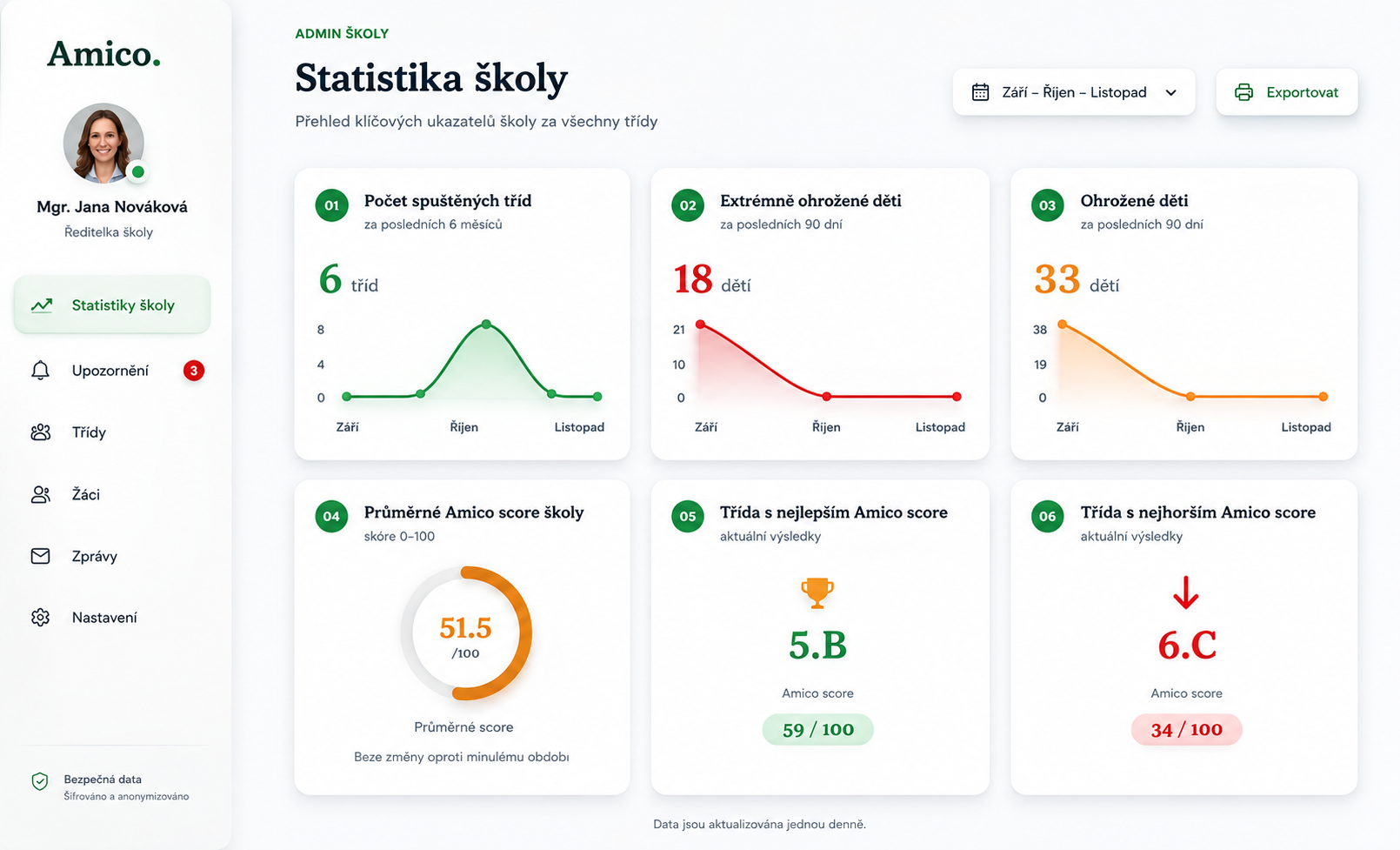Click Třída s nejhorším Amico score title
Viewport: 1400px width, 850px height.
tap(1198, 512)
